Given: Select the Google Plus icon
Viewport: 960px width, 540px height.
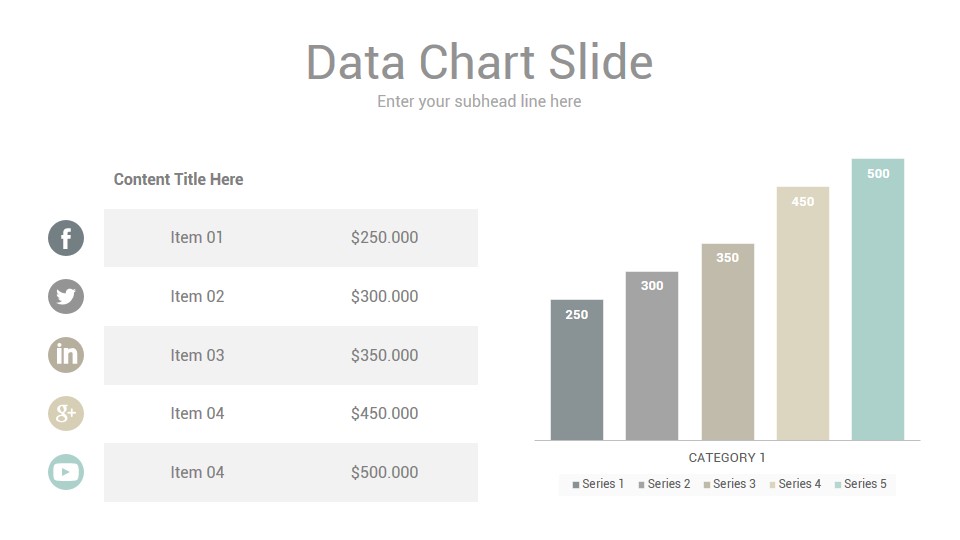Looking at the screenshot, I should pos(66,413).
